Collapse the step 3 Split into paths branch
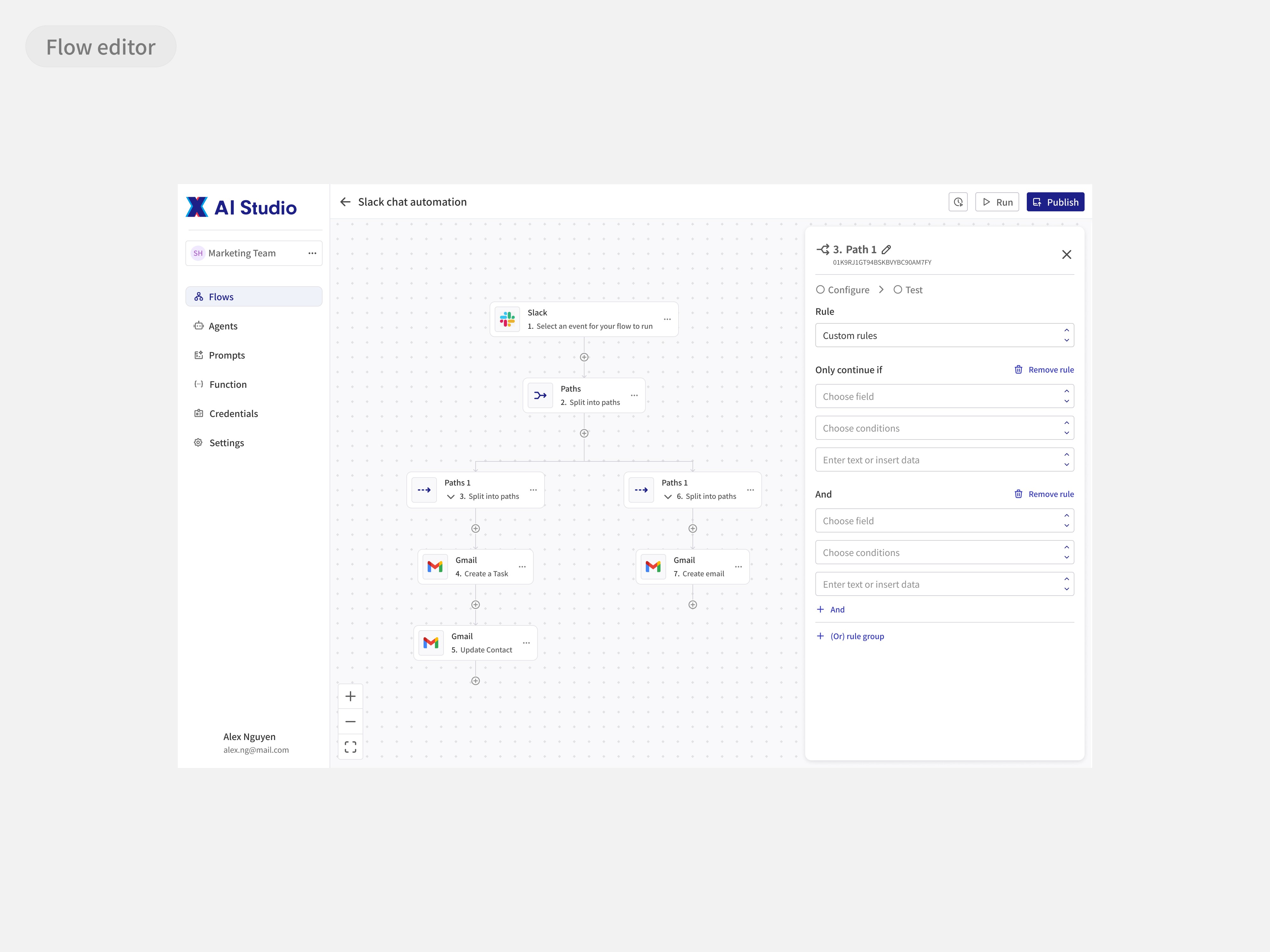Screen dimensions: 1270x952 click(451, 497)
